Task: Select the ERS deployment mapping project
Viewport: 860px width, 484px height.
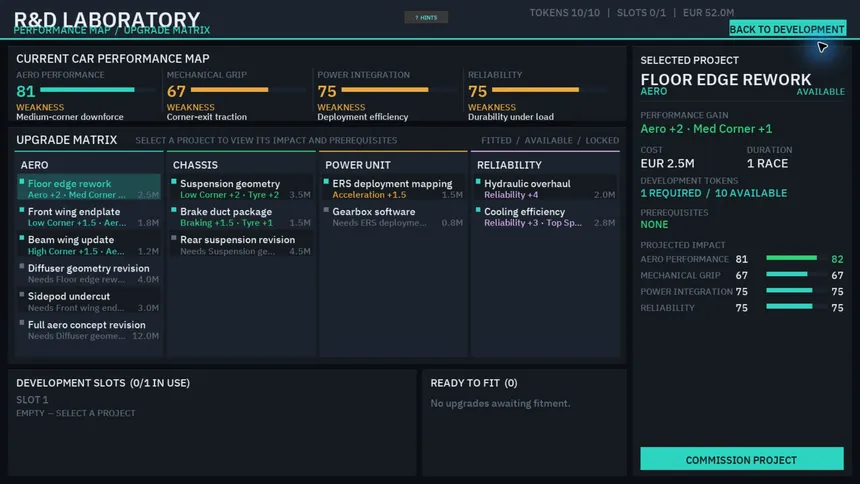Action: point(393,188)
